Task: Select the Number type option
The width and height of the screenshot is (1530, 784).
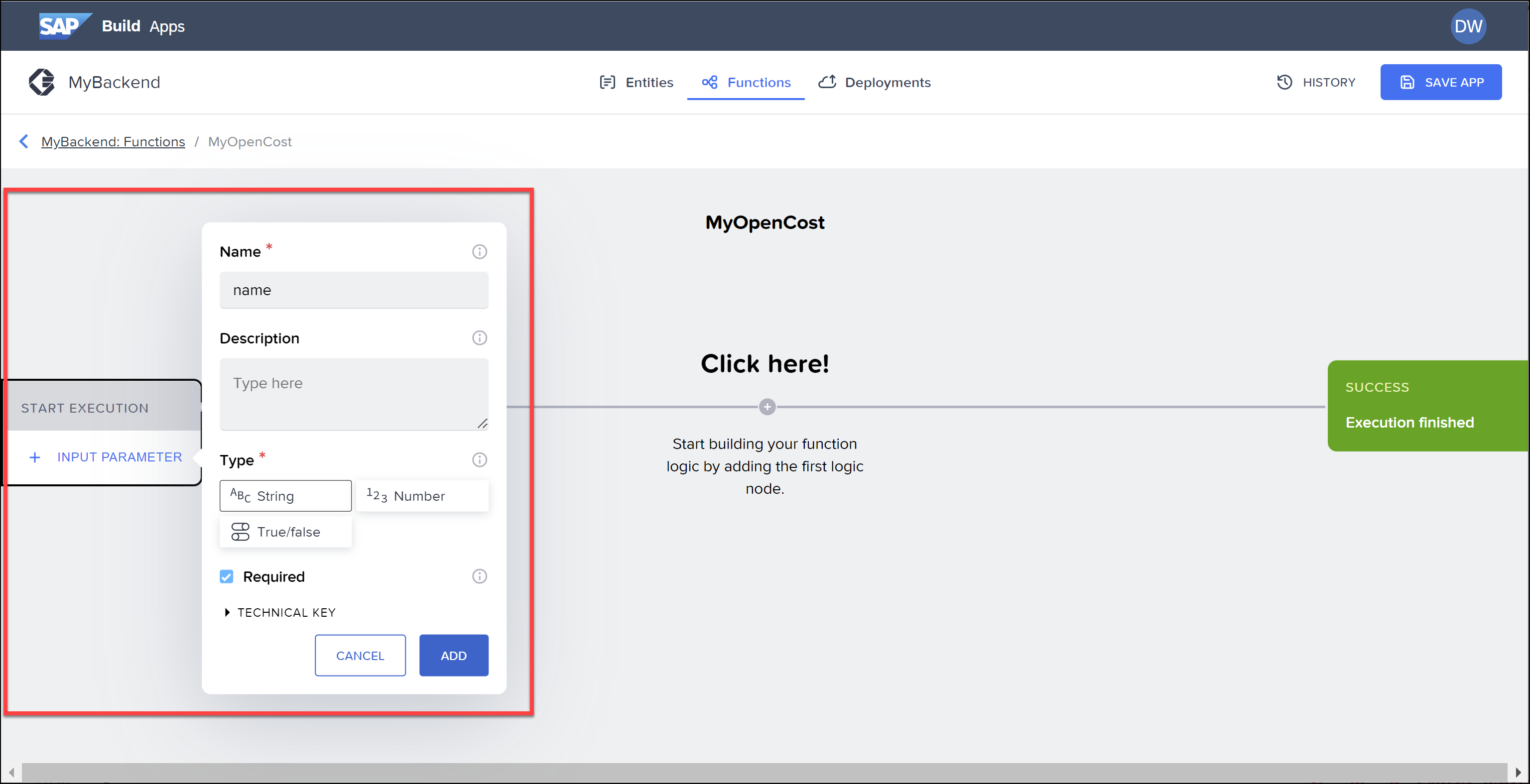Action: pos(422,496)
